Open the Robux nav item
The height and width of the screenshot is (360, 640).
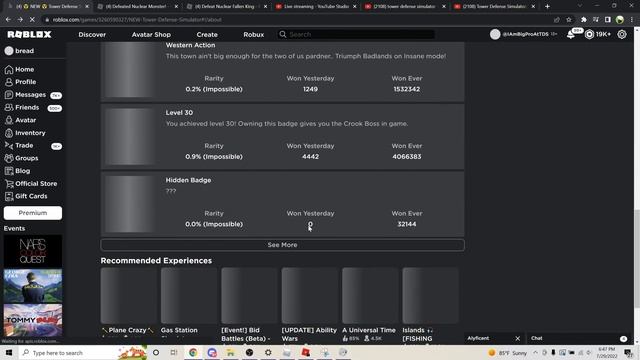click(253, 35)
